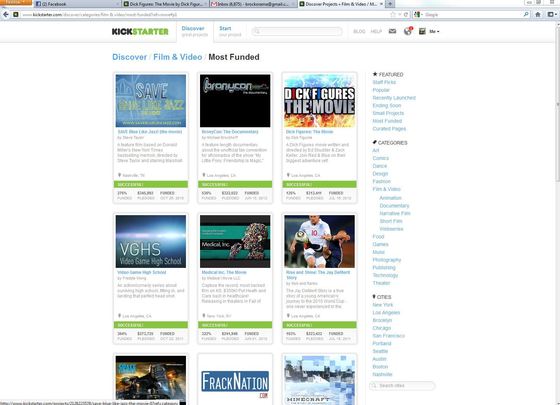This screenshot has width=560, height=405.
Task: Choose the Dance category
Action: click(x=380, y=166)
